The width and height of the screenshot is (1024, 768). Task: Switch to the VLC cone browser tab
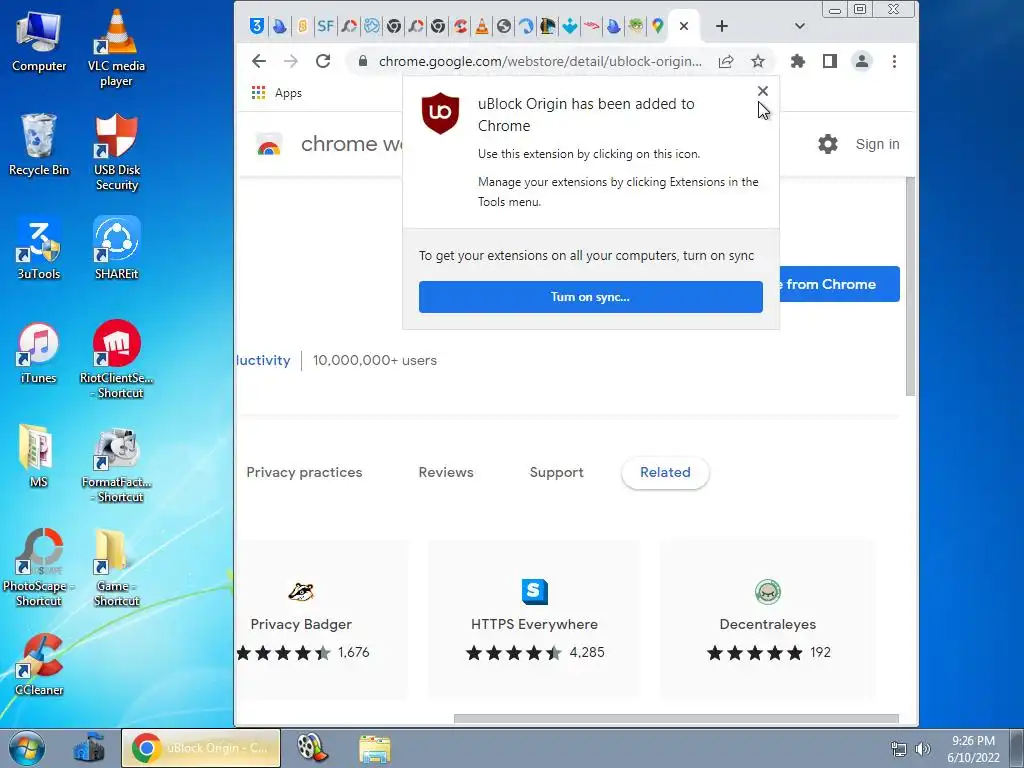coord(481,26)
